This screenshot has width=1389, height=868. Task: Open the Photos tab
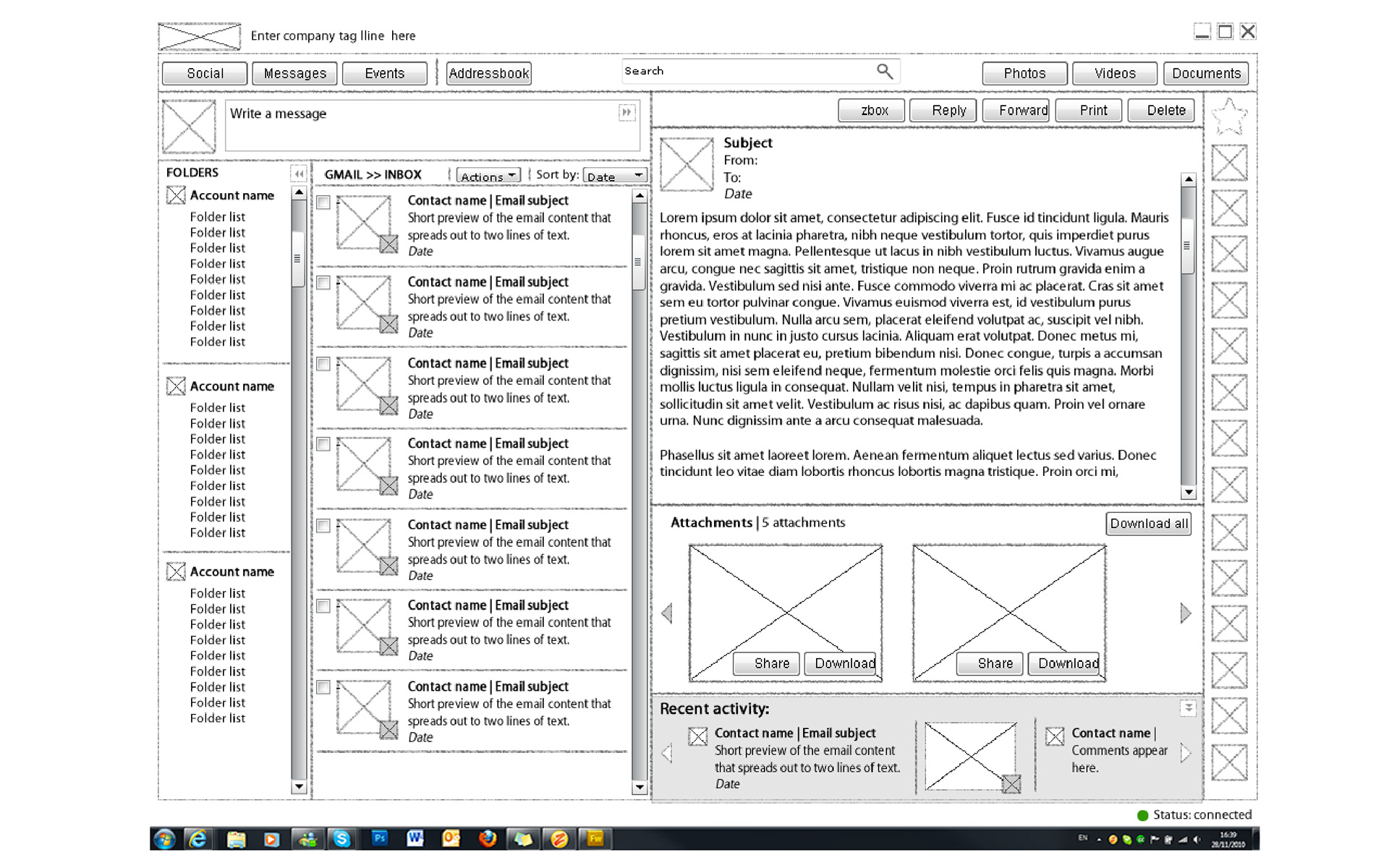1024,73
